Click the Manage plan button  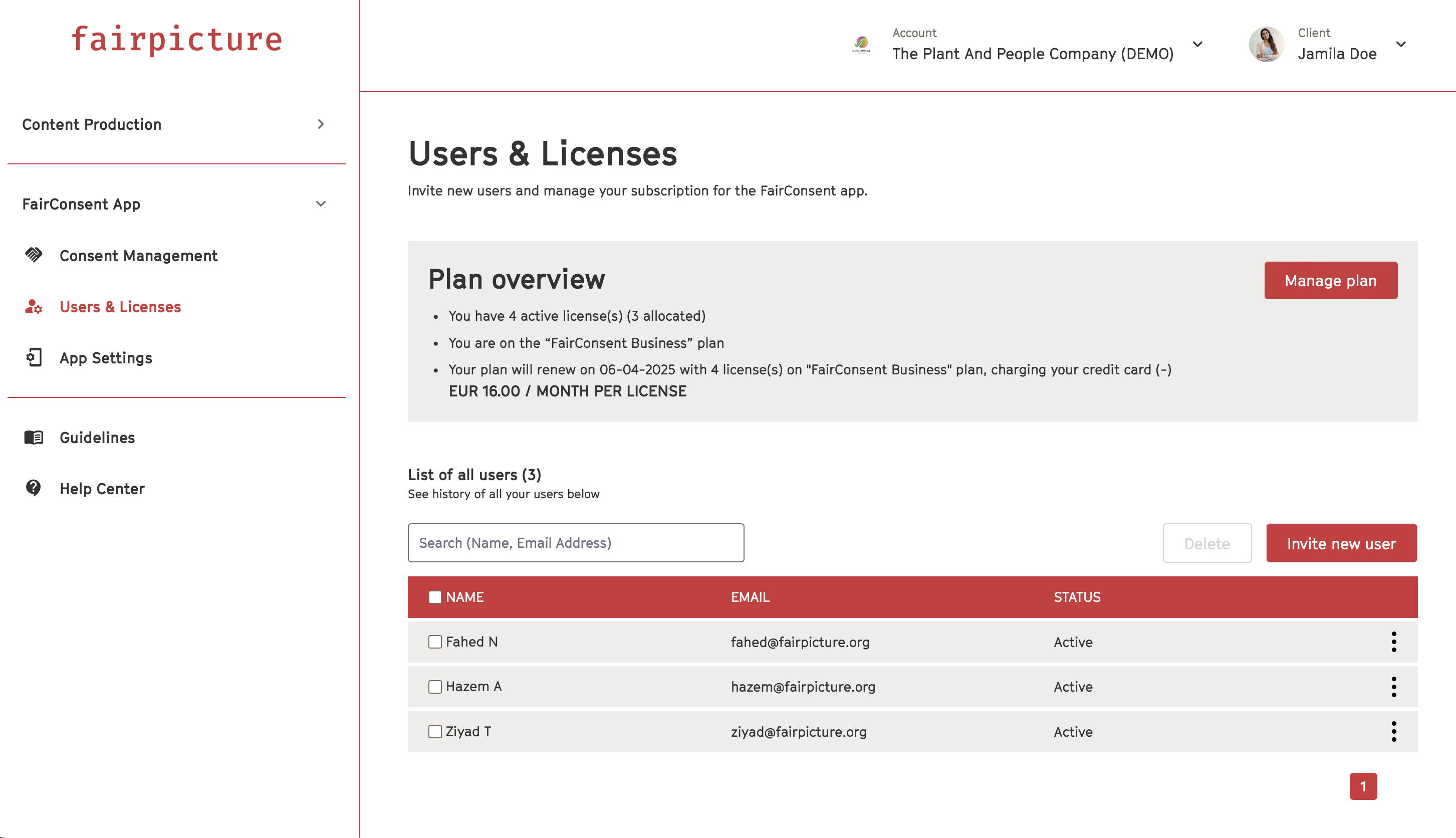point(1331,280)
